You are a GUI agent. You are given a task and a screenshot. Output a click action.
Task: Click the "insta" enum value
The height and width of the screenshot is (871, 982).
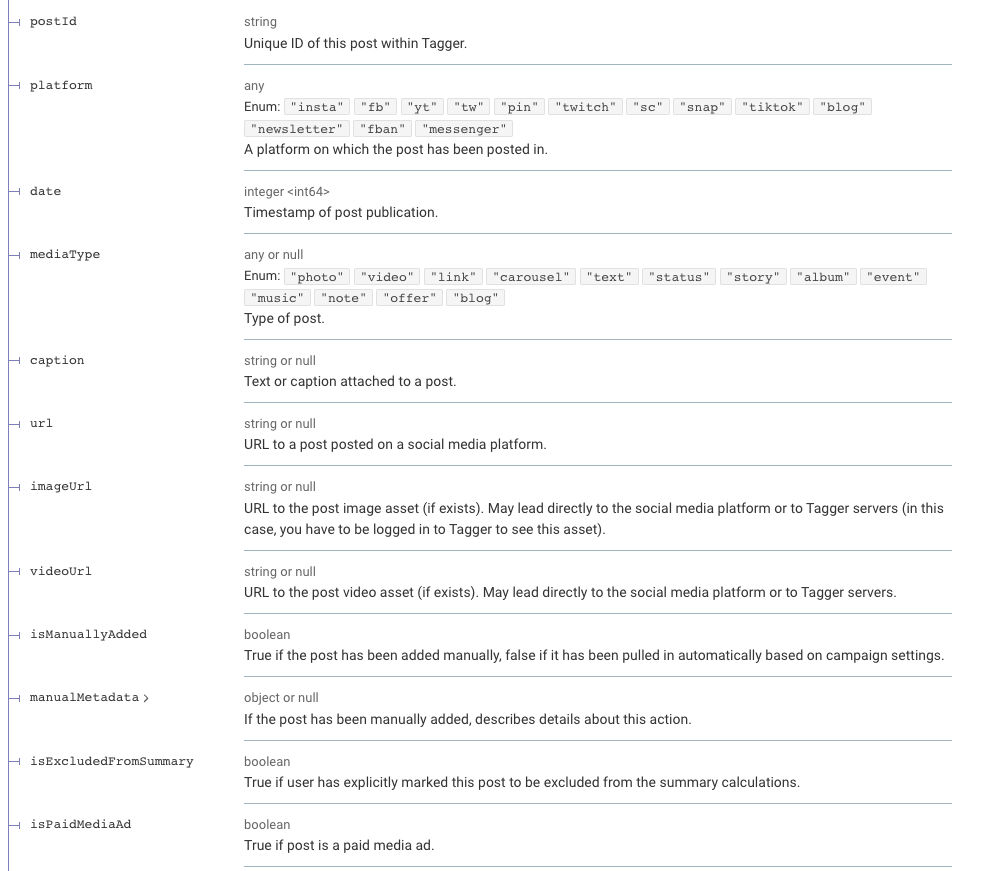pos(315,107)
